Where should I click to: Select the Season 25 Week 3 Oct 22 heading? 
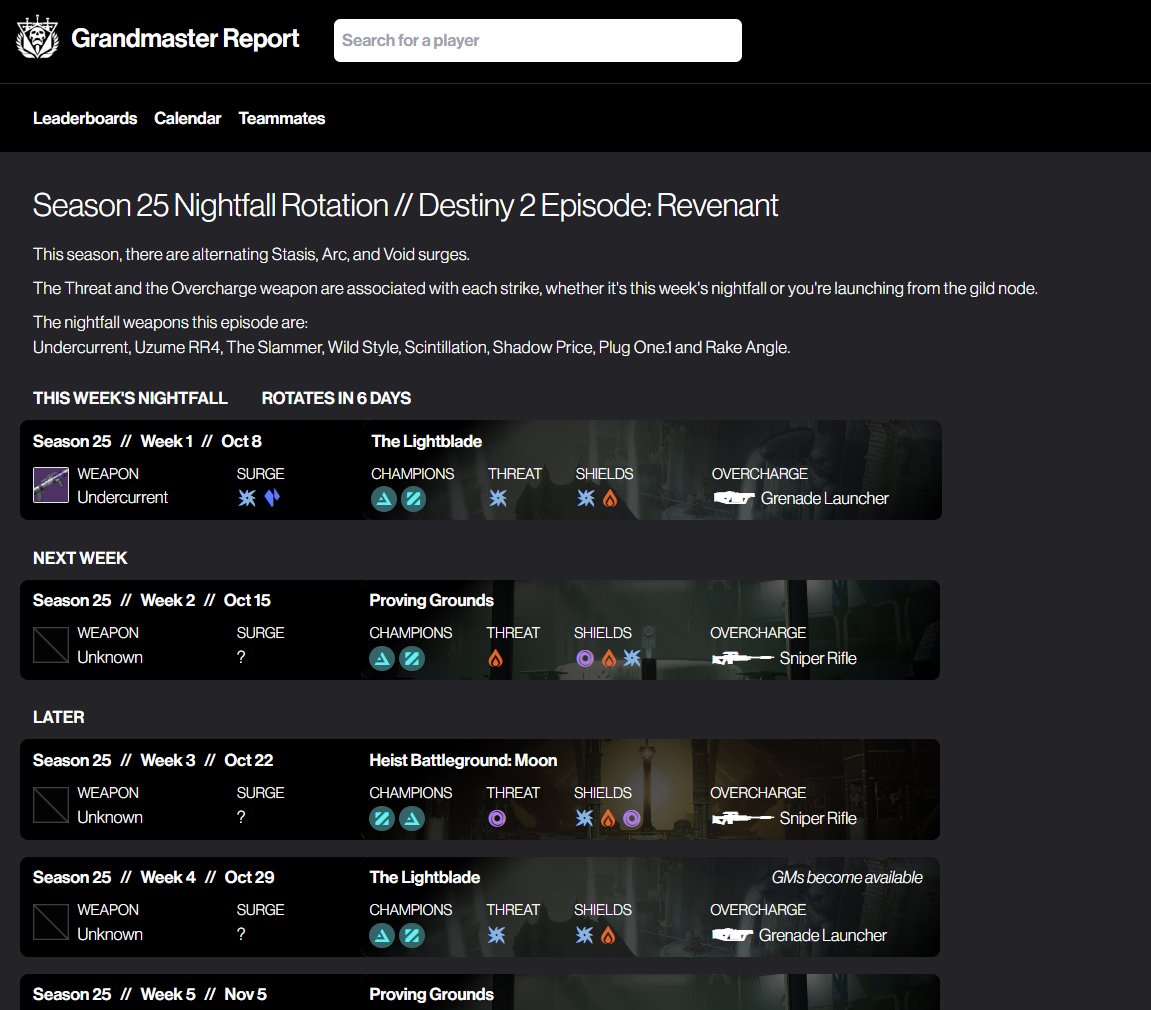[x=153, y=760]
